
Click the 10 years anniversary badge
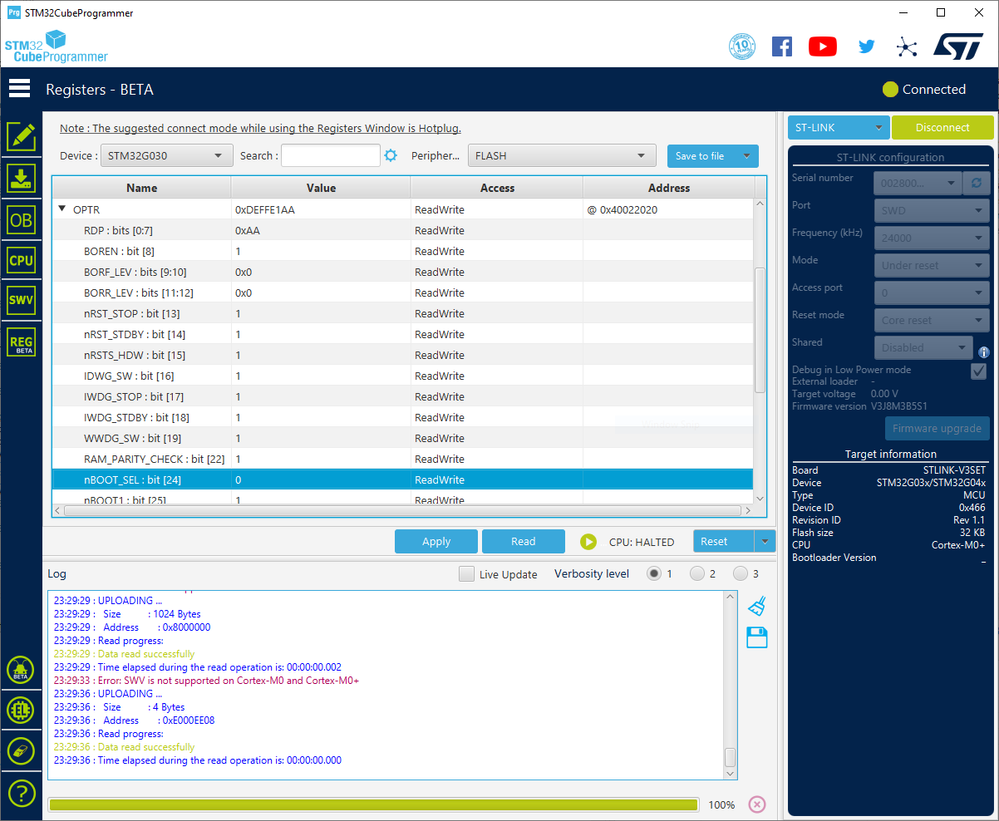[x=742, y=46]
